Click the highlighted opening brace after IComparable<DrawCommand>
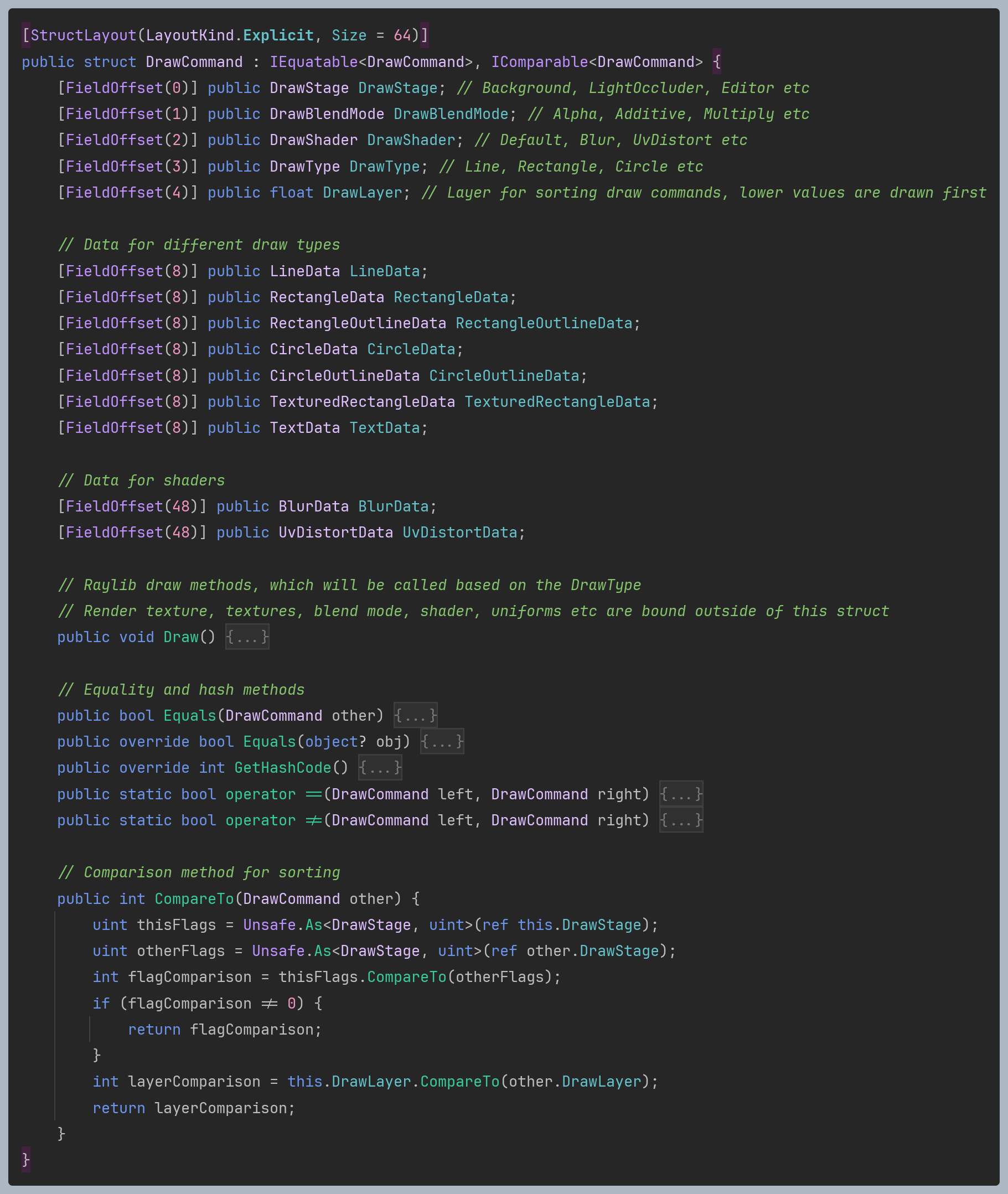 pos(717,61)
